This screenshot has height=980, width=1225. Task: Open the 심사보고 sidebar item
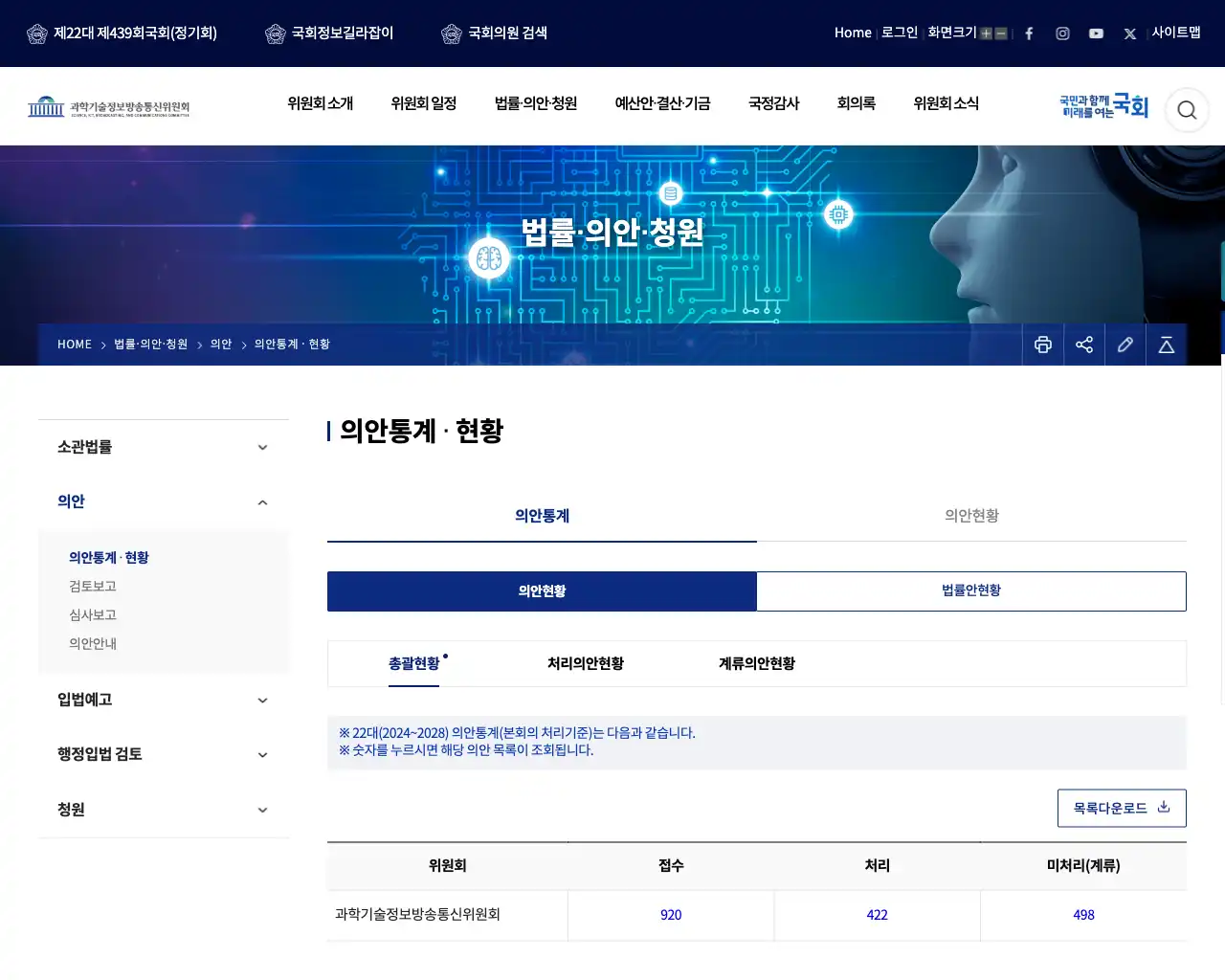coord(93,614)
